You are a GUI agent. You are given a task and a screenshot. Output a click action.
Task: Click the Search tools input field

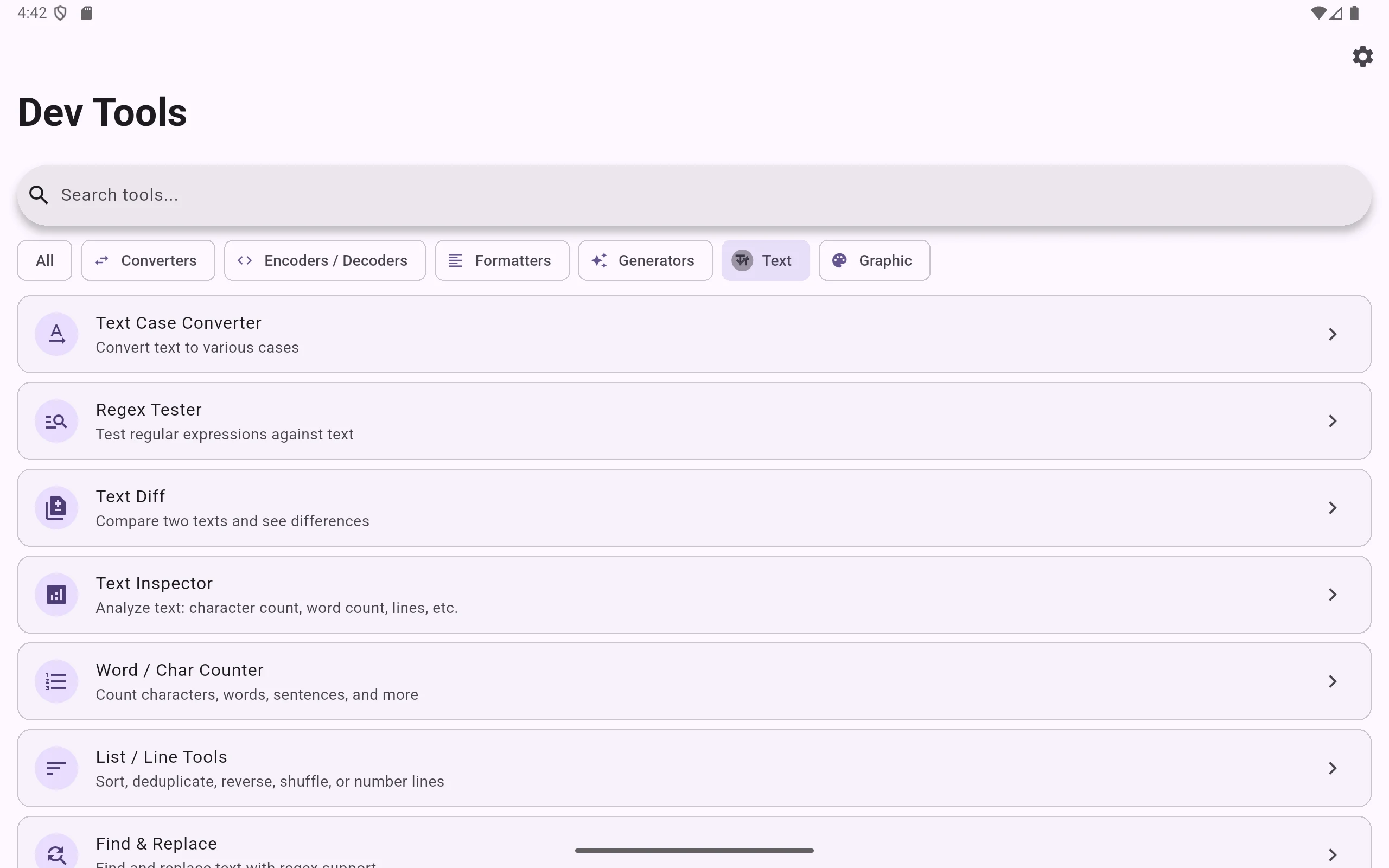(x=694, y=195)
